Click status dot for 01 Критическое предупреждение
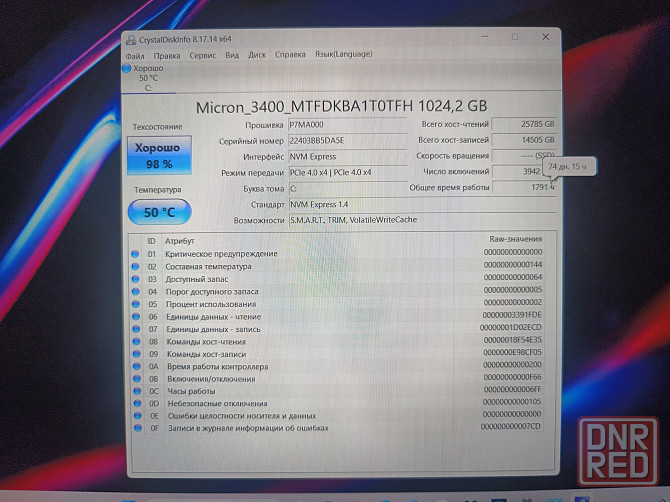This screenshot has height=502, width=670. [x=135, y=254]
